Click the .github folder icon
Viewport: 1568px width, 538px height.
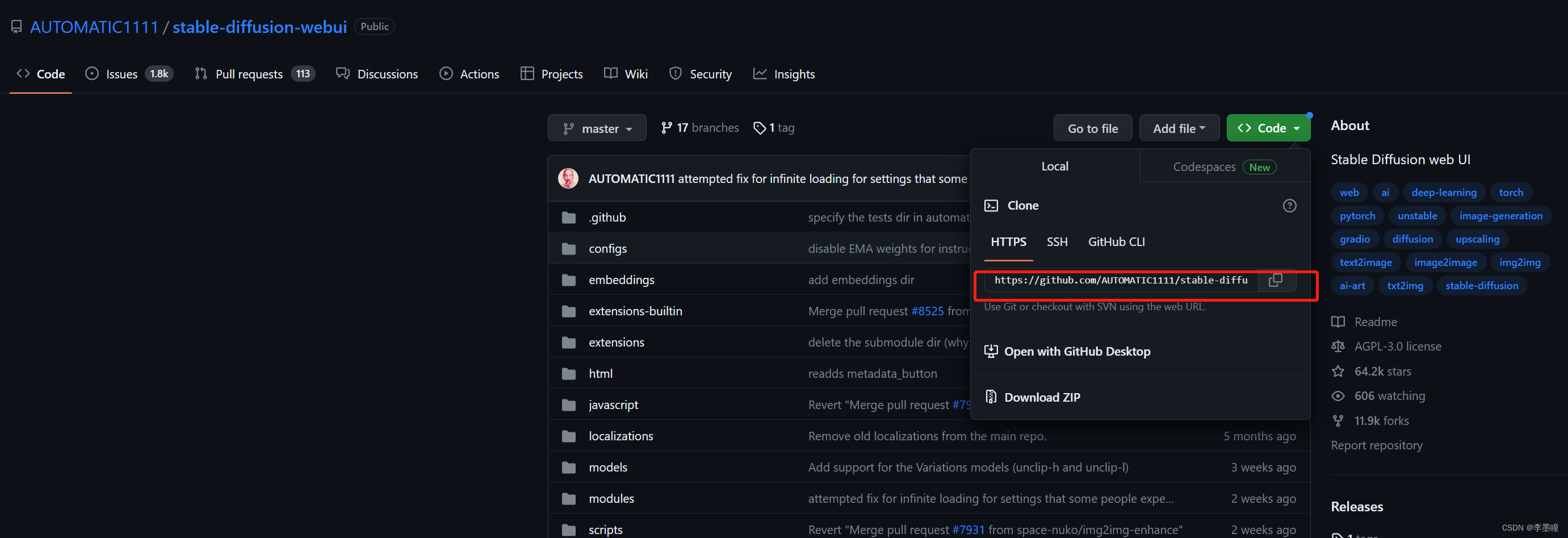click(568, 218)
